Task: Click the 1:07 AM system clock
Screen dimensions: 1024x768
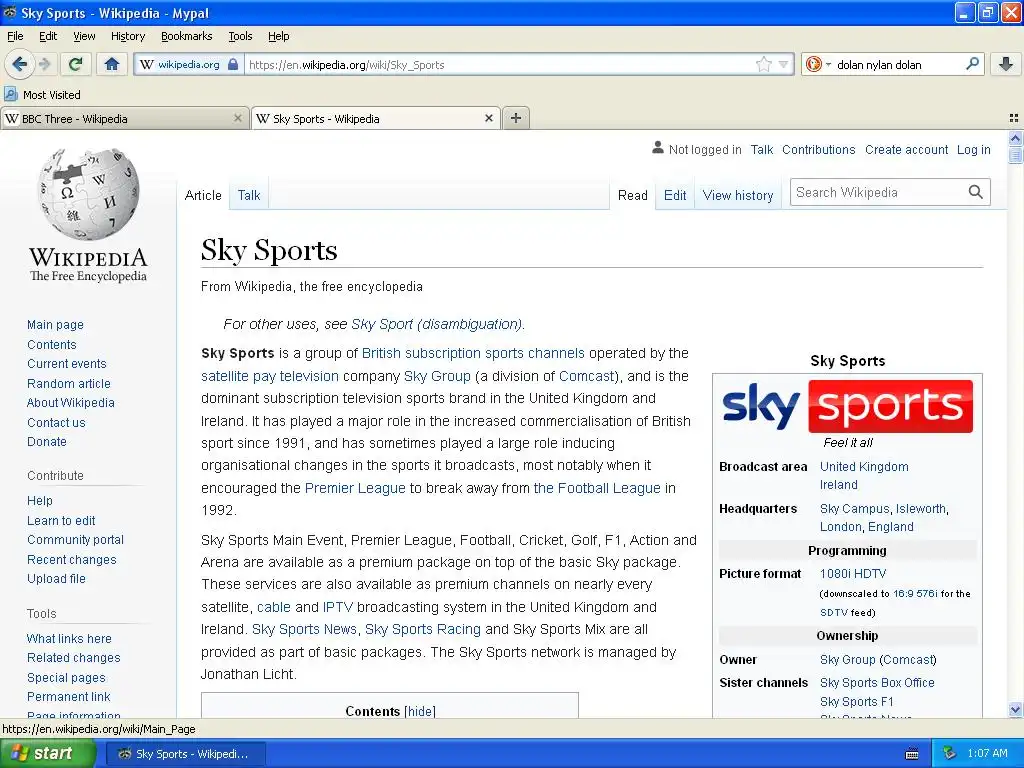Action: [987, 754]
